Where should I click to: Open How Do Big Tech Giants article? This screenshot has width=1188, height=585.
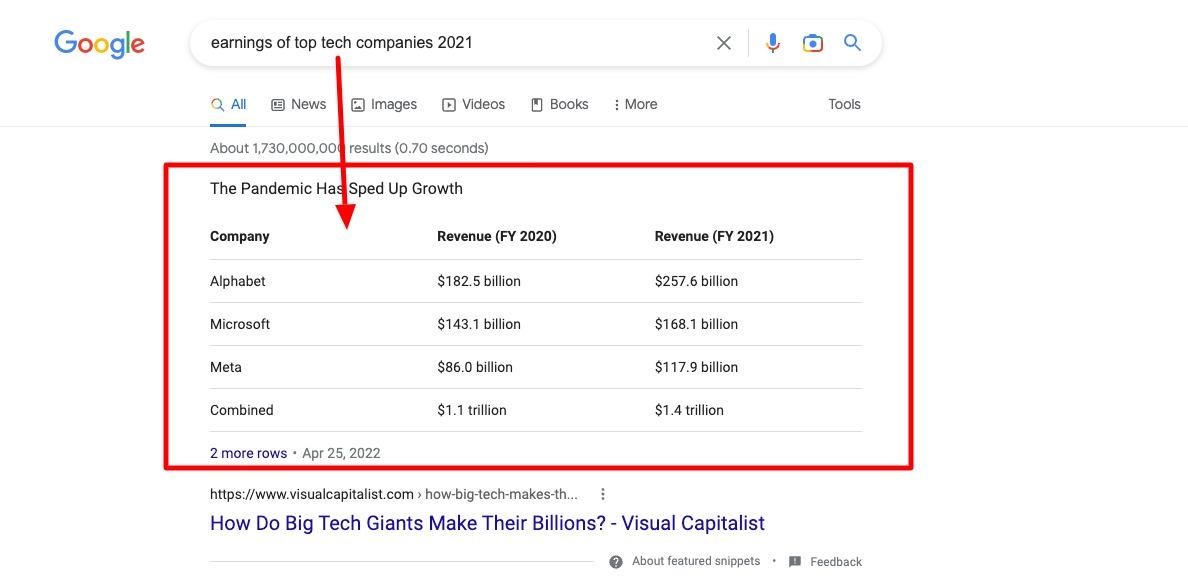(x=487, y=523)
